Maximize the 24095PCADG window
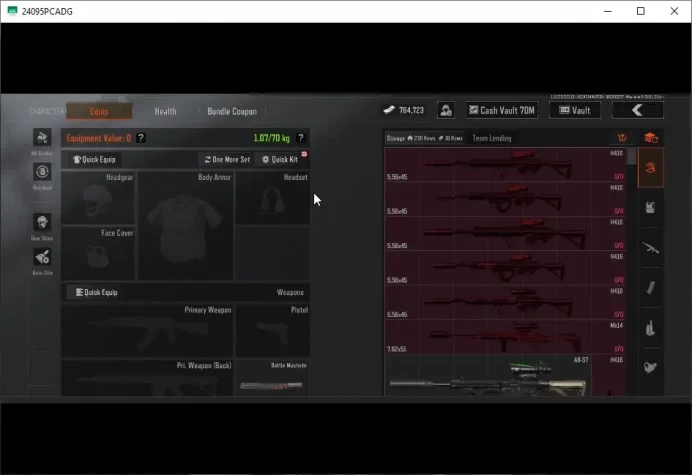 click(641, 11)
